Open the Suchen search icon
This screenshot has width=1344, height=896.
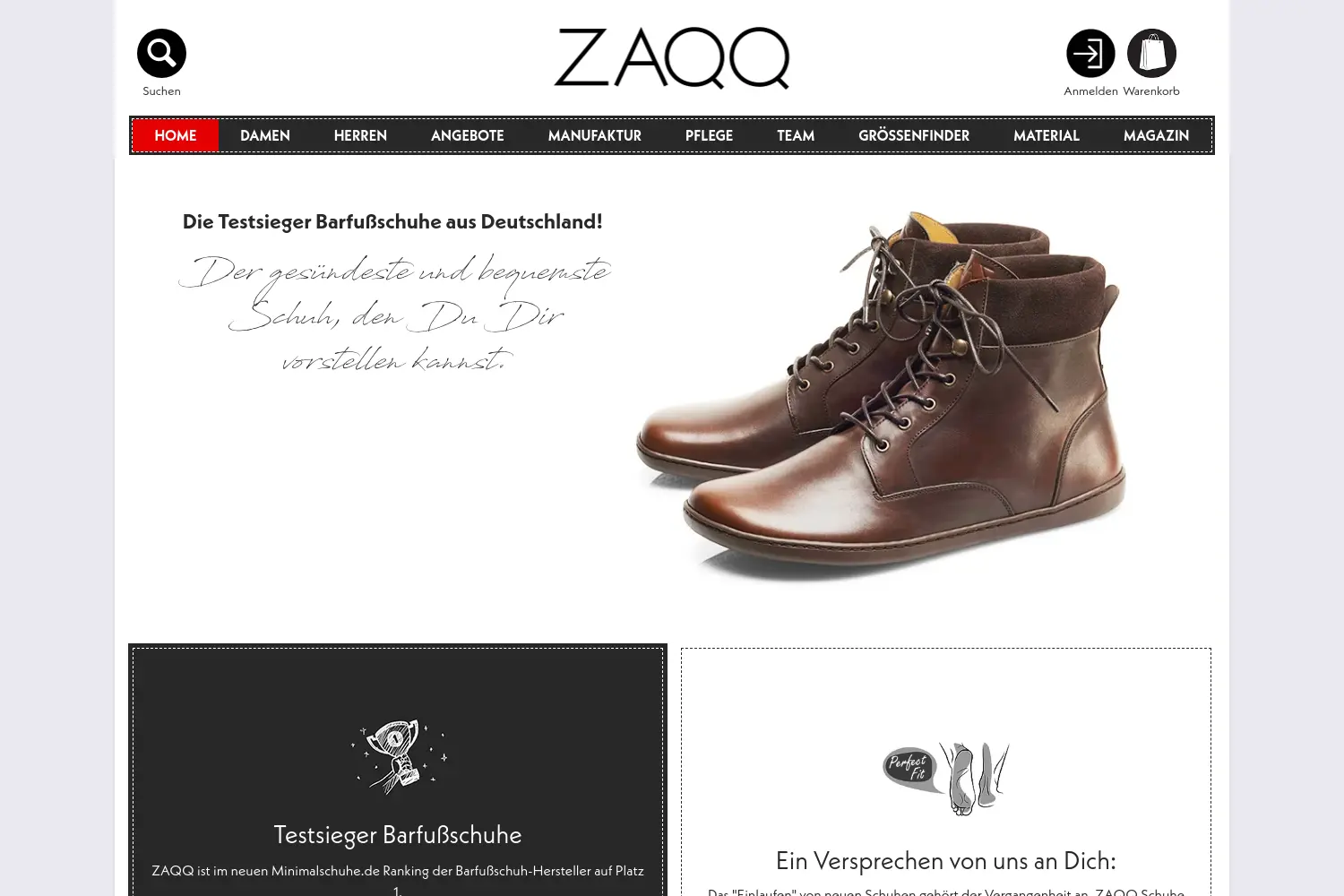161,54
